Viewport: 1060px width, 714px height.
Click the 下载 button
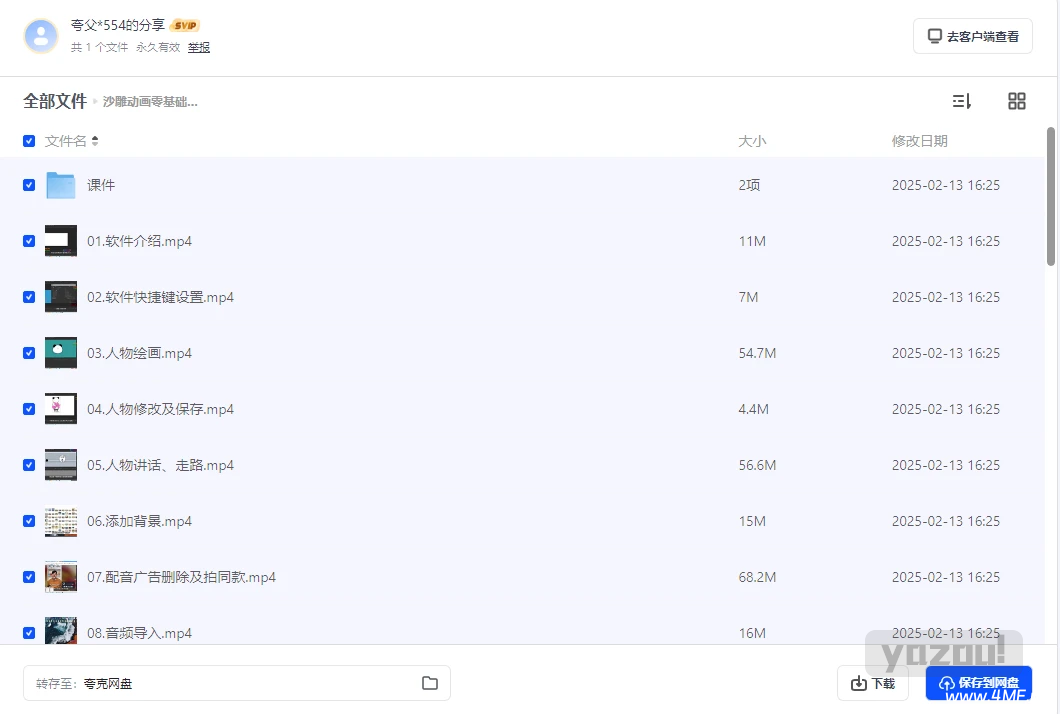[x=873, y=683]
